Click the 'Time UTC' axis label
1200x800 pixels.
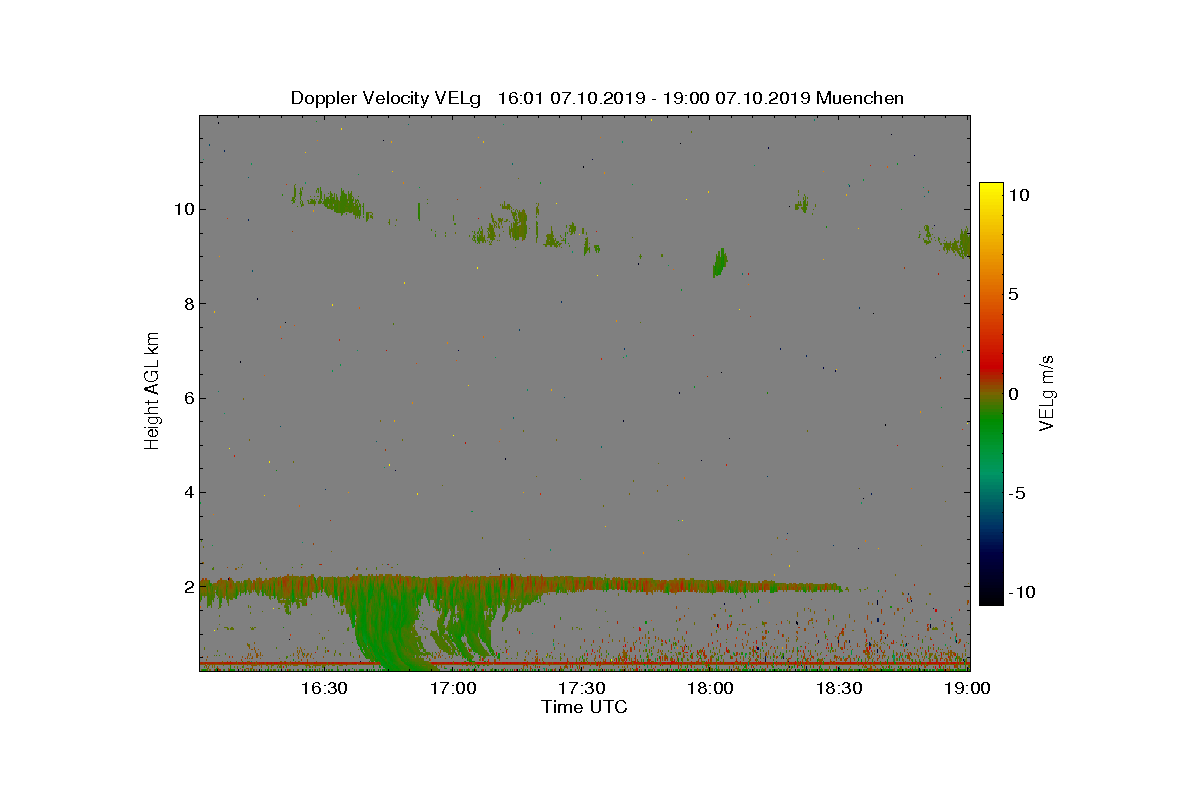585,707
